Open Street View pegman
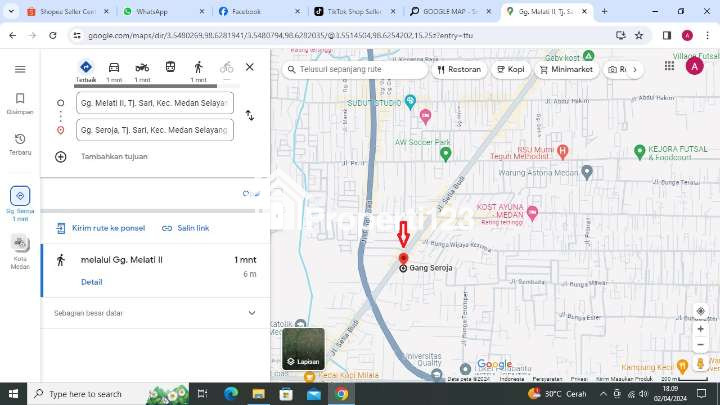This screenshot has height=405, width=720. point(700,364)
